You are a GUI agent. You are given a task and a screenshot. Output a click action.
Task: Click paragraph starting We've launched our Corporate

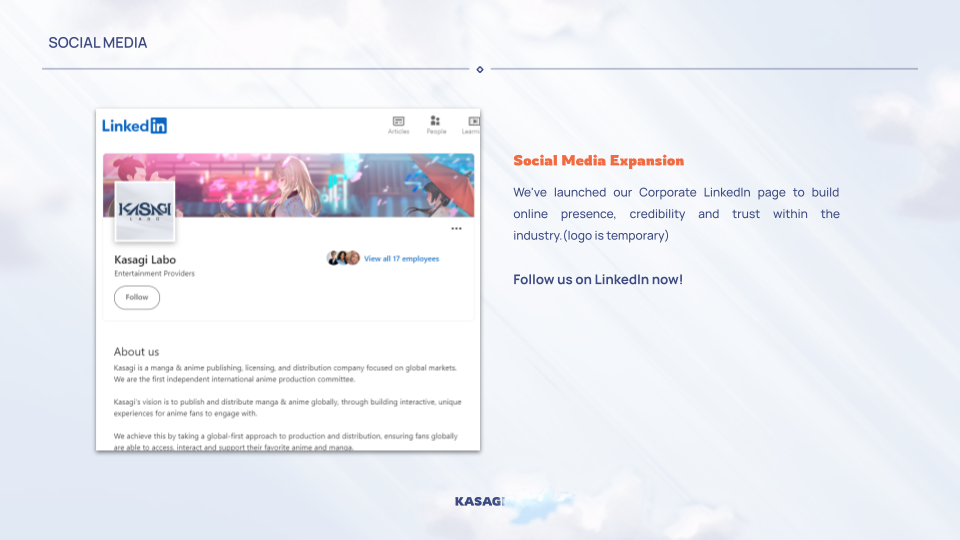(x=676, y=214)
